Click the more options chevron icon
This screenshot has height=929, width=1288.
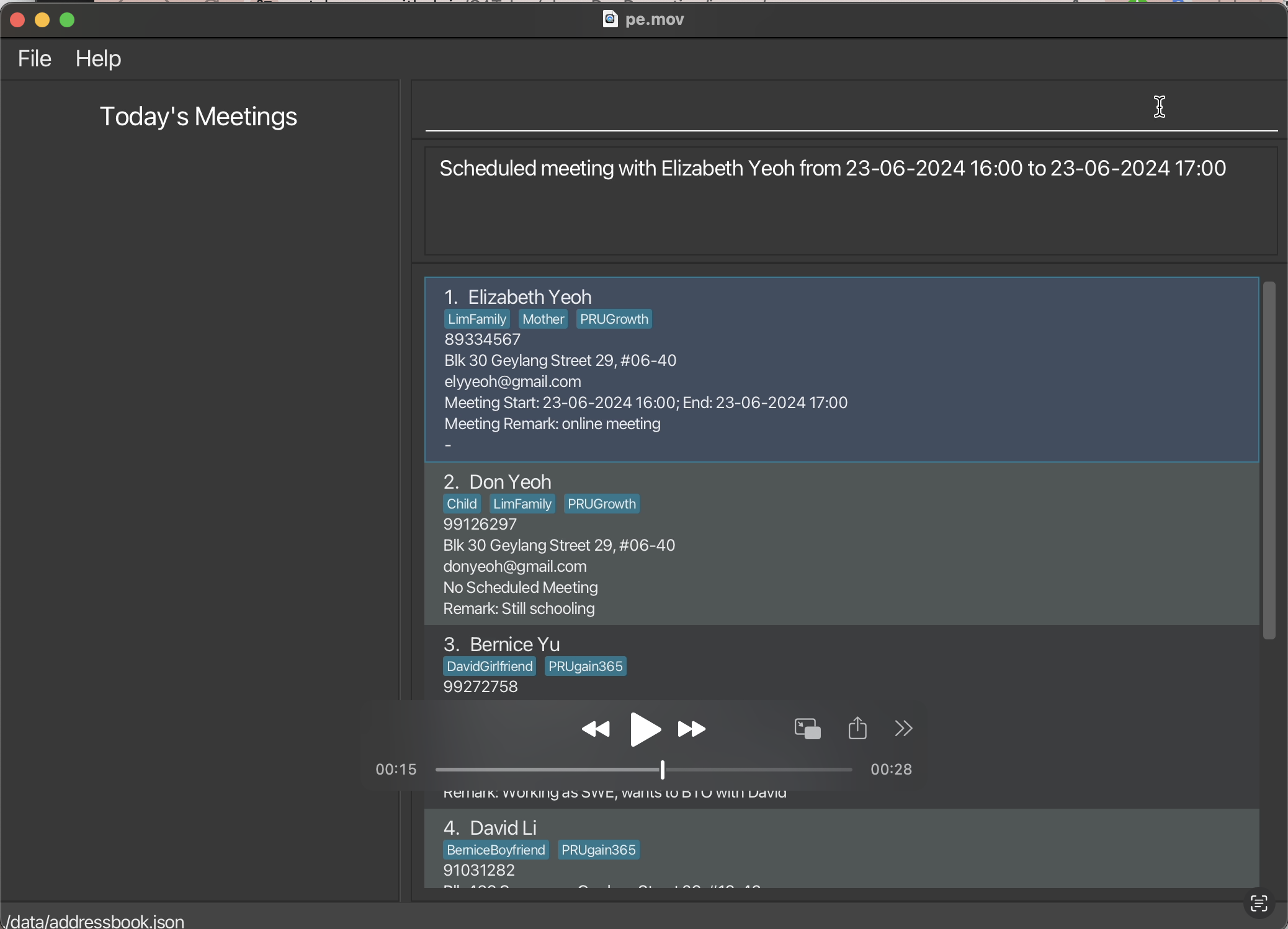pos(904,728)
